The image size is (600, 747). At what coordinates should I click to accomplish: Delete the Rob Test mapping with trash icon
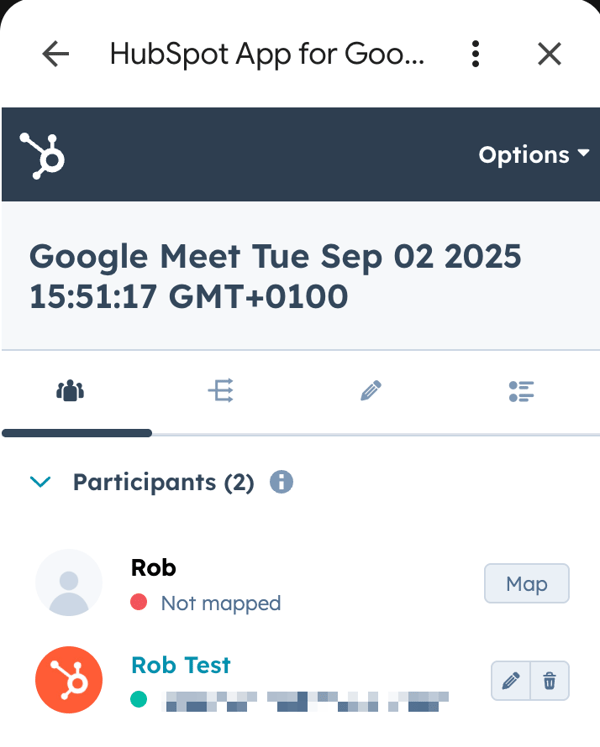tap(550, 680)
